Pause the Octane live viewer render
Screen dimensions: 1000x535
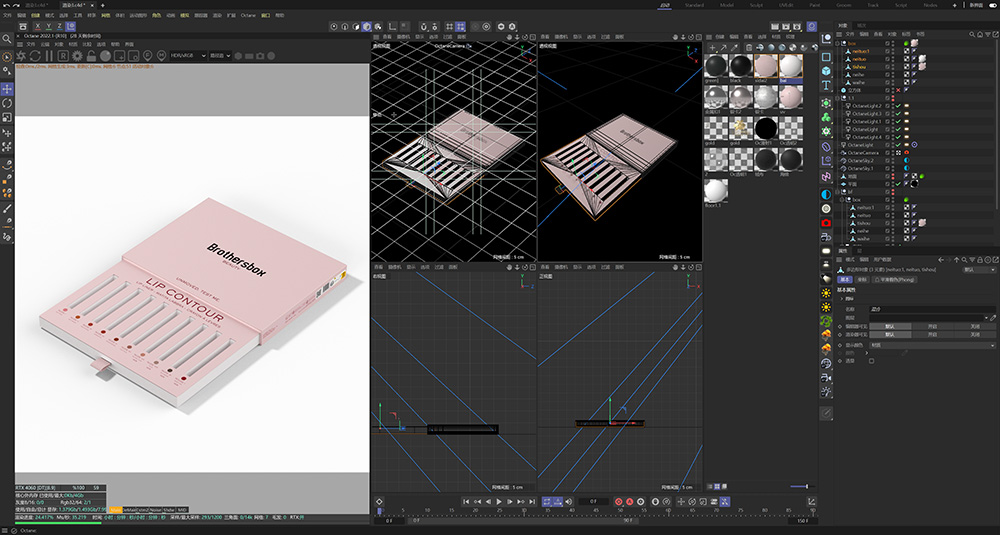49,56
